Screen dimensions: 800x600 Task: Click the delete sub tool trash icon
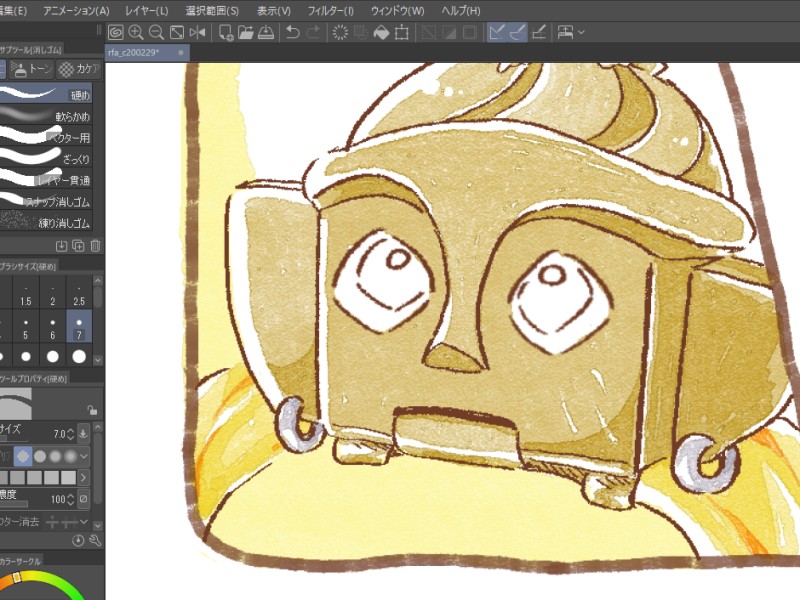(x=95, y=246)
